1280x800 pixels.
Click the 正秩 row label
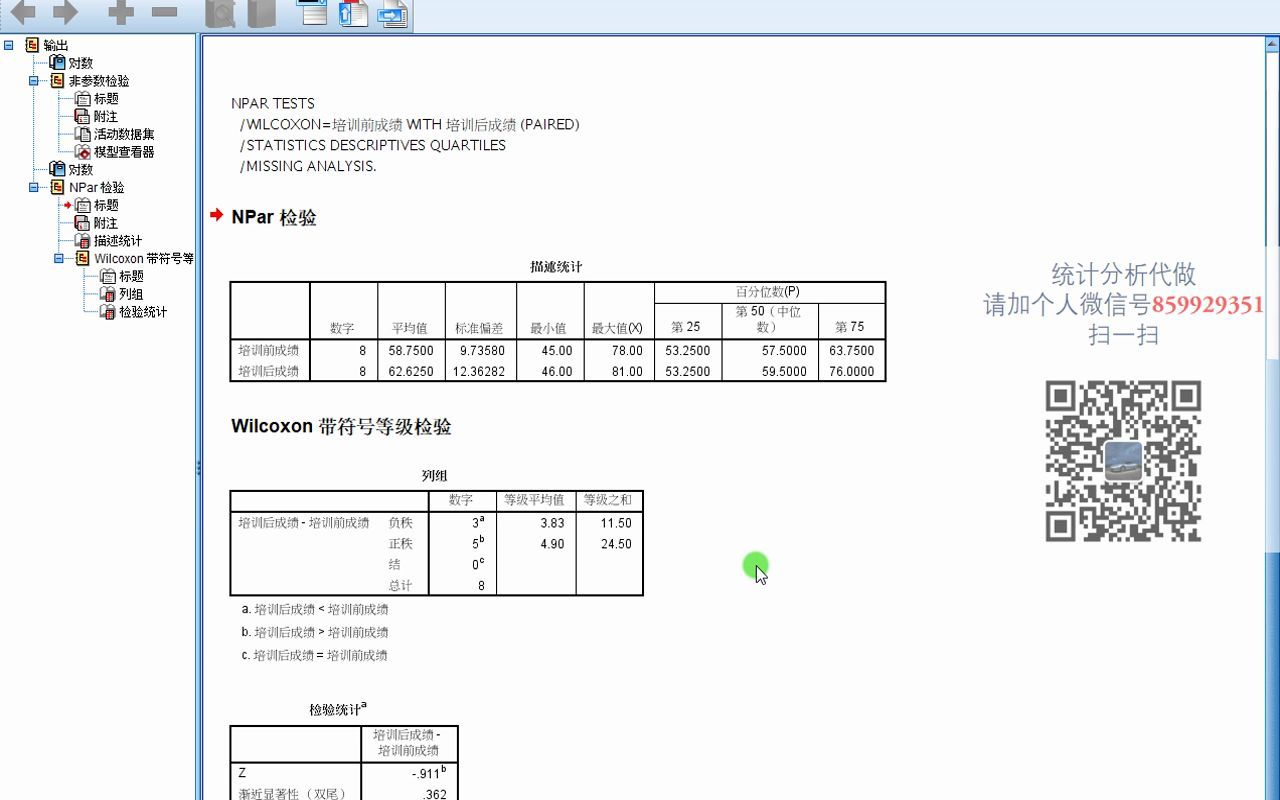pos(401,544)
